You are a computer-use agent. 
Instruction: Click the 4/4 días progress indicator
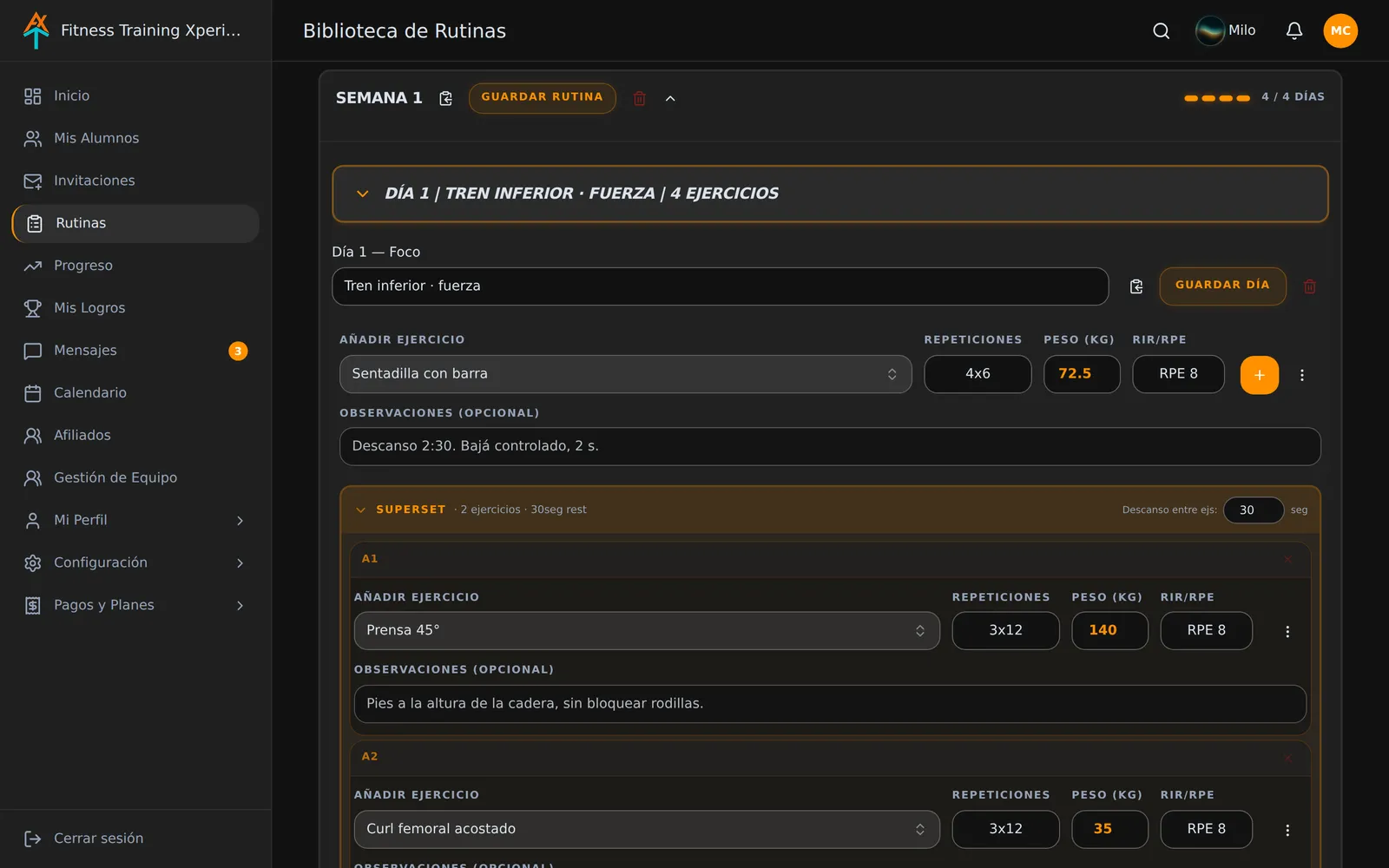pos(1254,97)
